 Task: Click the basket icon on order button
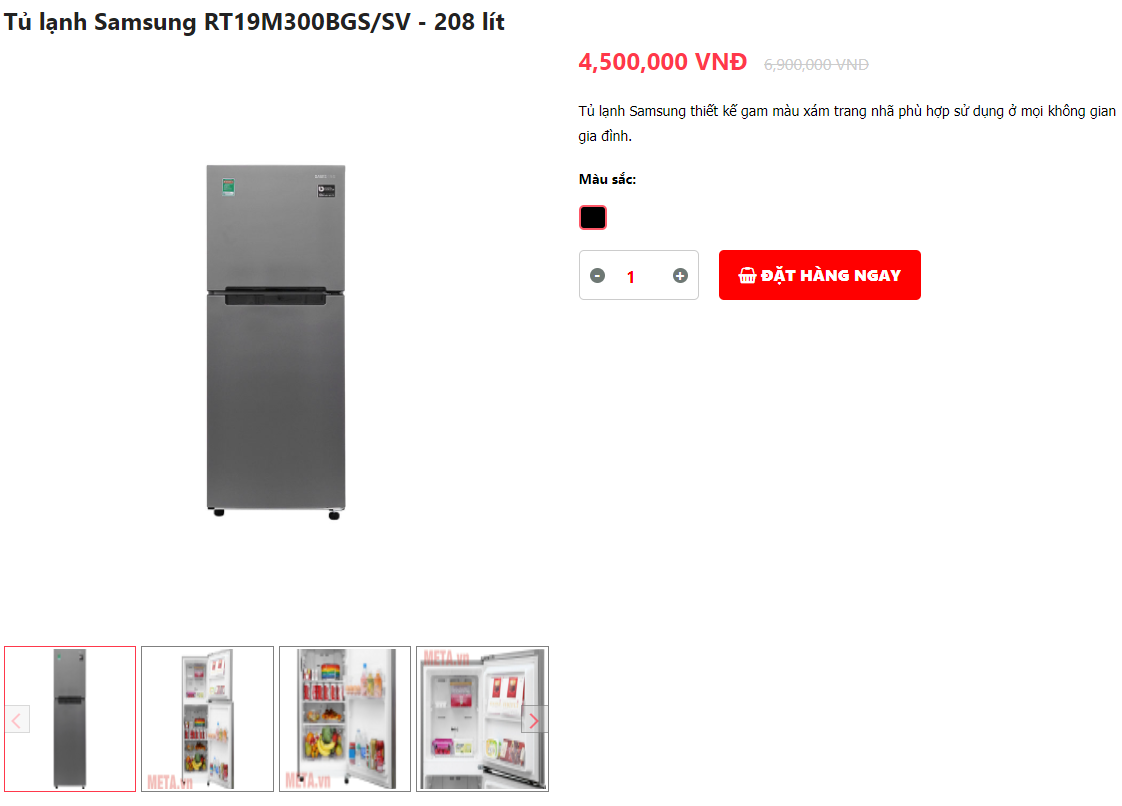[747, 276]
